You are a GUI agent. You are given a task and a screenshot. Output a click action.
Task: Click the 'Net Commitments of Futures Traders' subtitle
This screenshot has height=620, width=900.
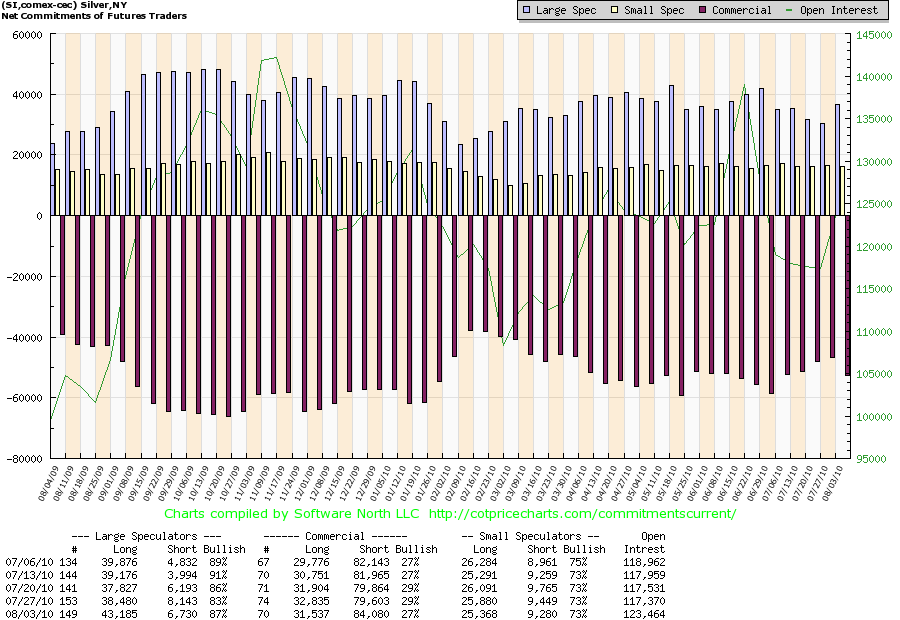click(88, 18)
